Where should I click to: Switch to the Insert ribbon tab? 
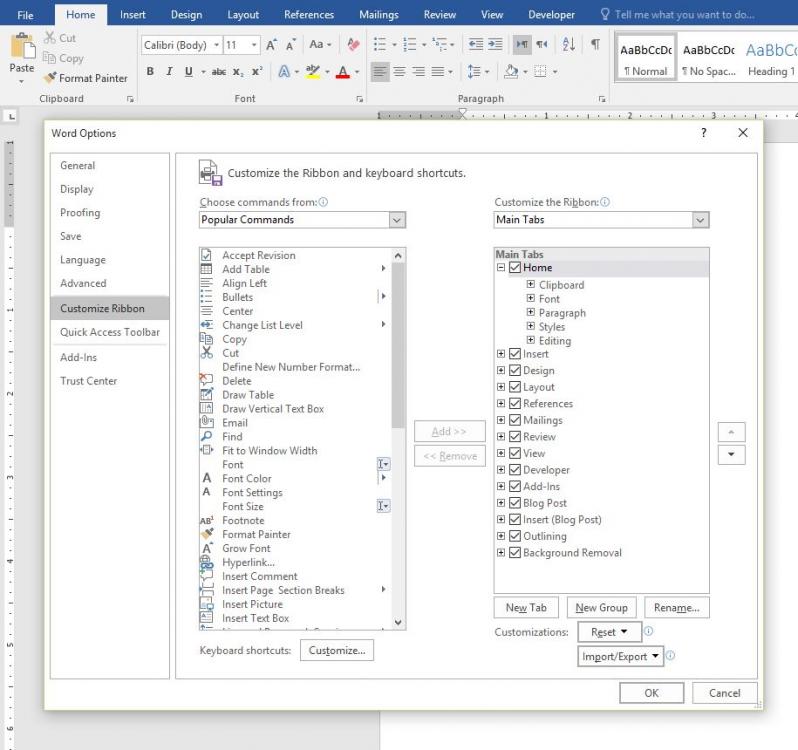132,15
